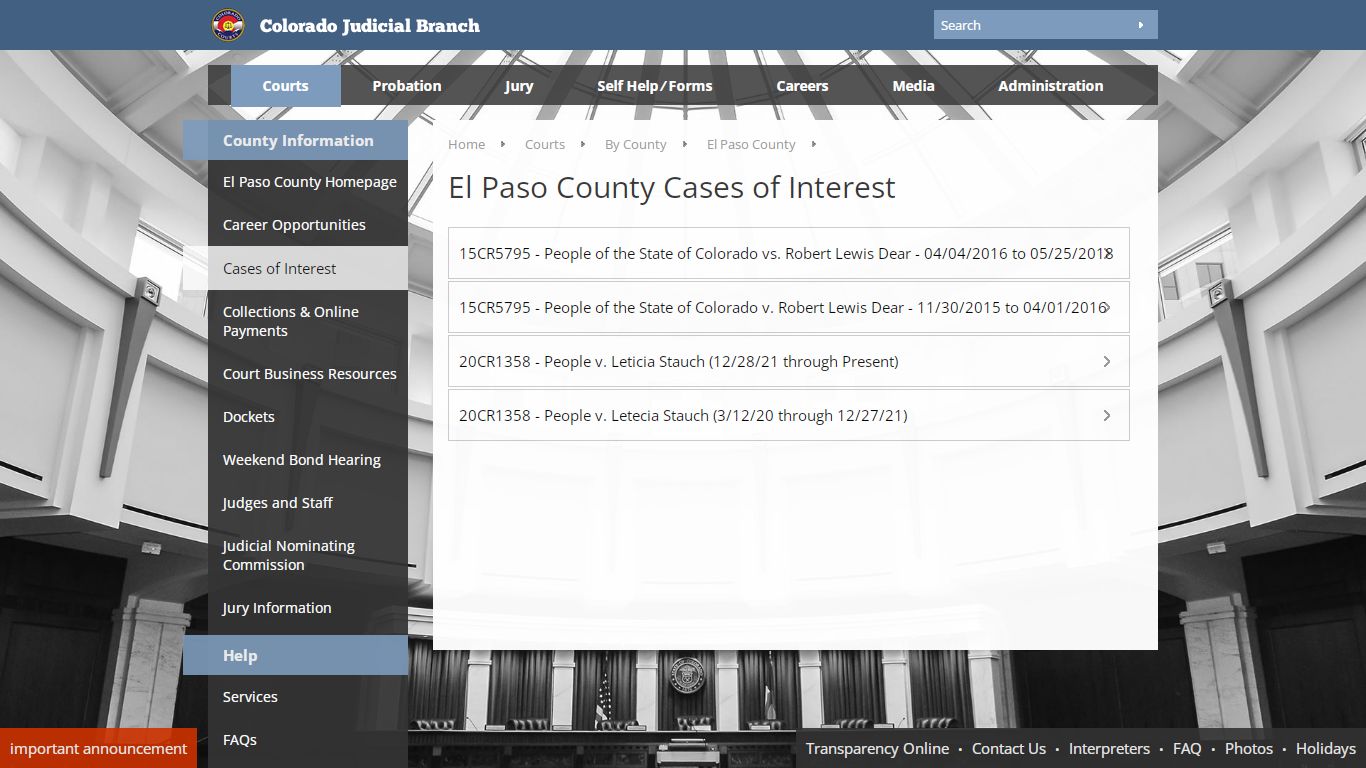Click the Help sidebar header

pyautogui.click(x=295, y=655)
